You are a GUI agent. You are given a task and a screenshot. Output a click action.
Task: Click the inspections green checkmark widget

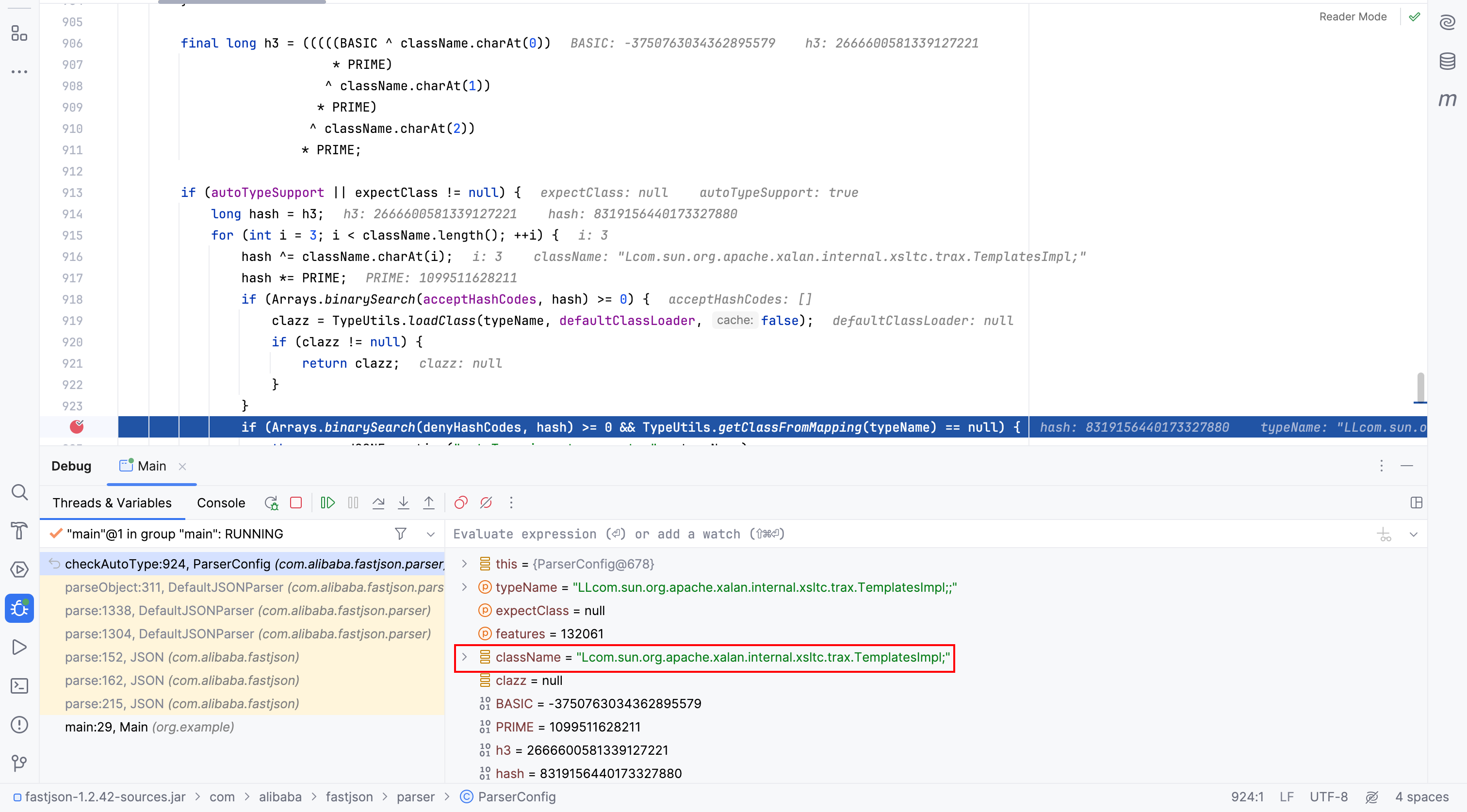(x=1415, y=16)
